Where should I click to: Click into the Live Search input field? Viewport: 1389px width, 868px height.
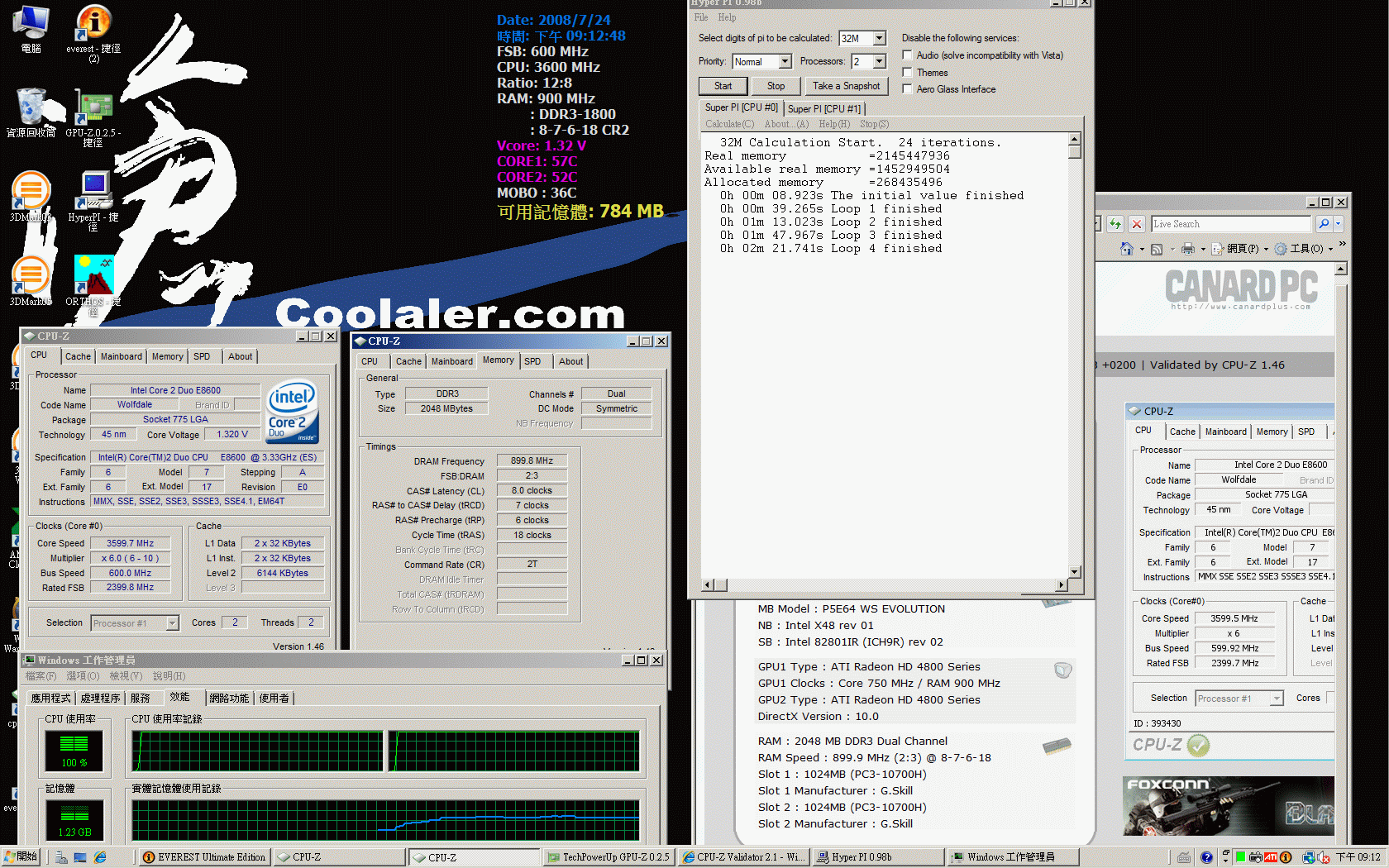pos(1231,224)
